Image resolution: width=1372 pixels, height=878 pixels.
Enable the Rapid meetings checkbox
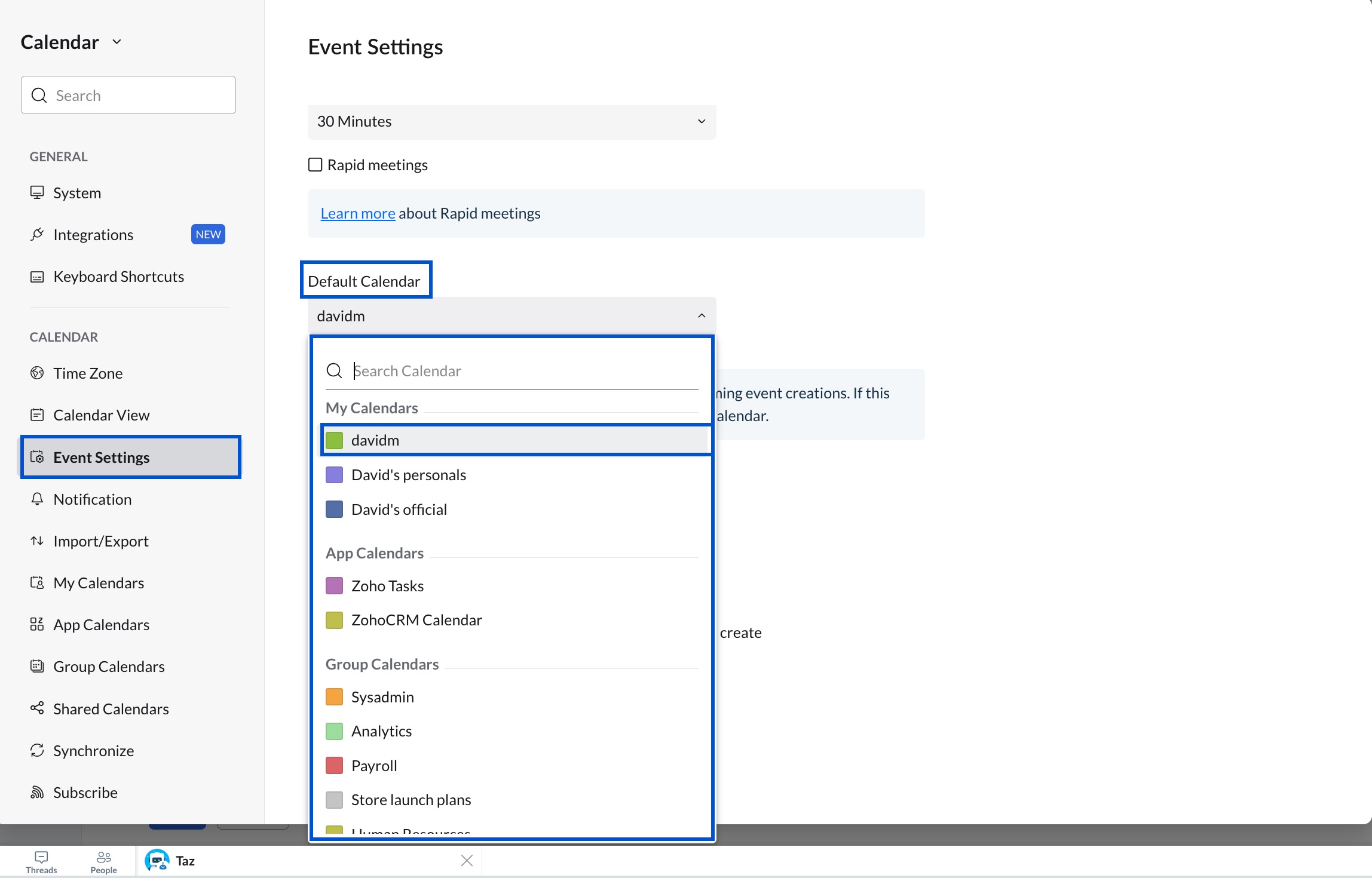click(315, 165)
